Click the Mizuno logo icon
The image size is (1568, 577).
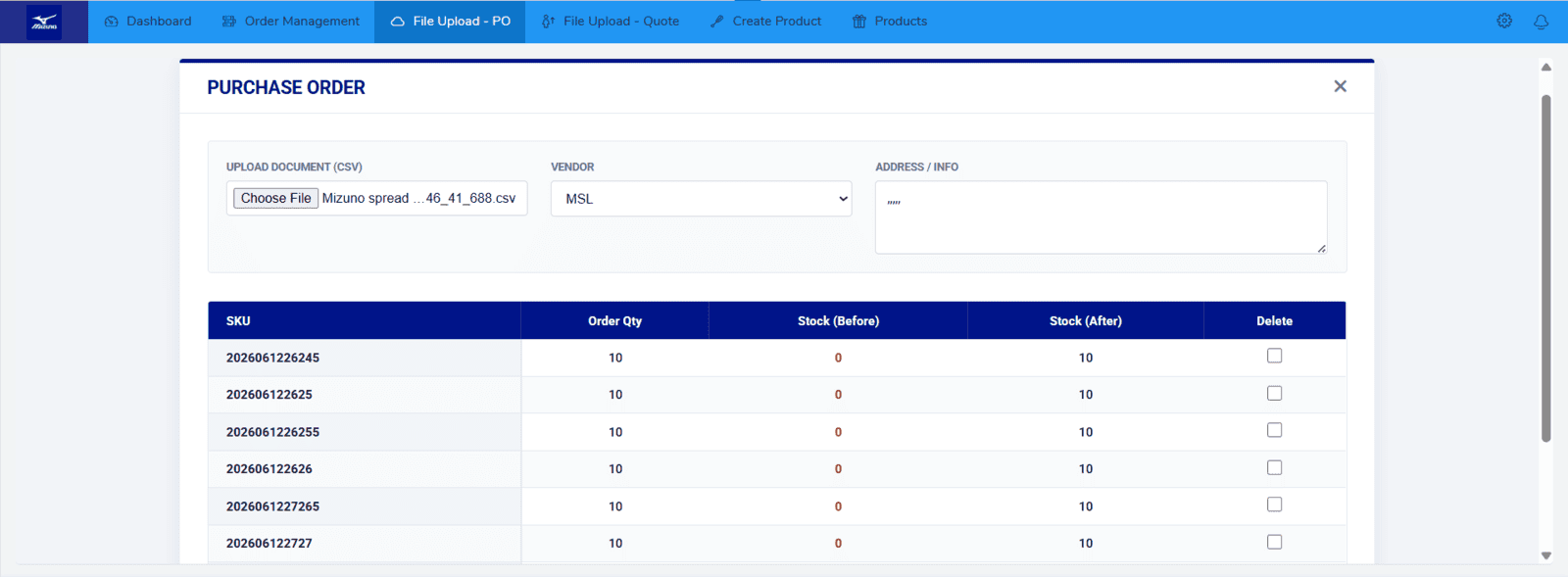click(44, 22)
